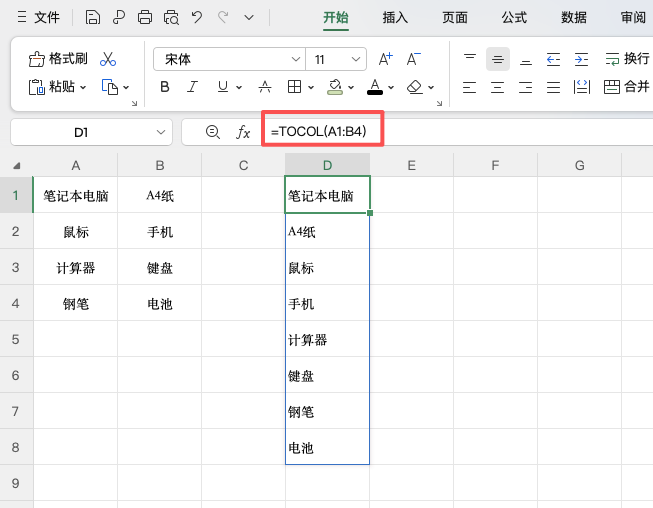
Task: Decrease font size with A- icon
Action: (x=413, y=59)
